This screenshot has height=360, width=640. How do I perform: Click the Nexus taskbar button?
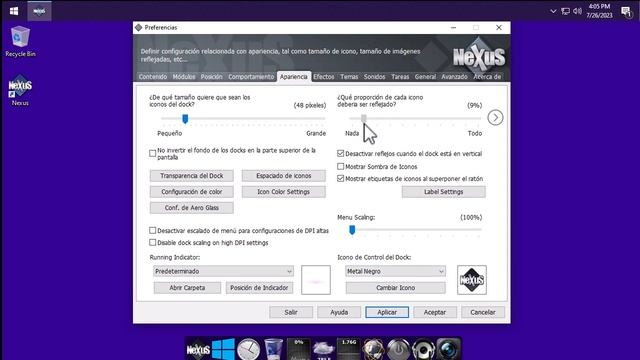tap(40, 11)
